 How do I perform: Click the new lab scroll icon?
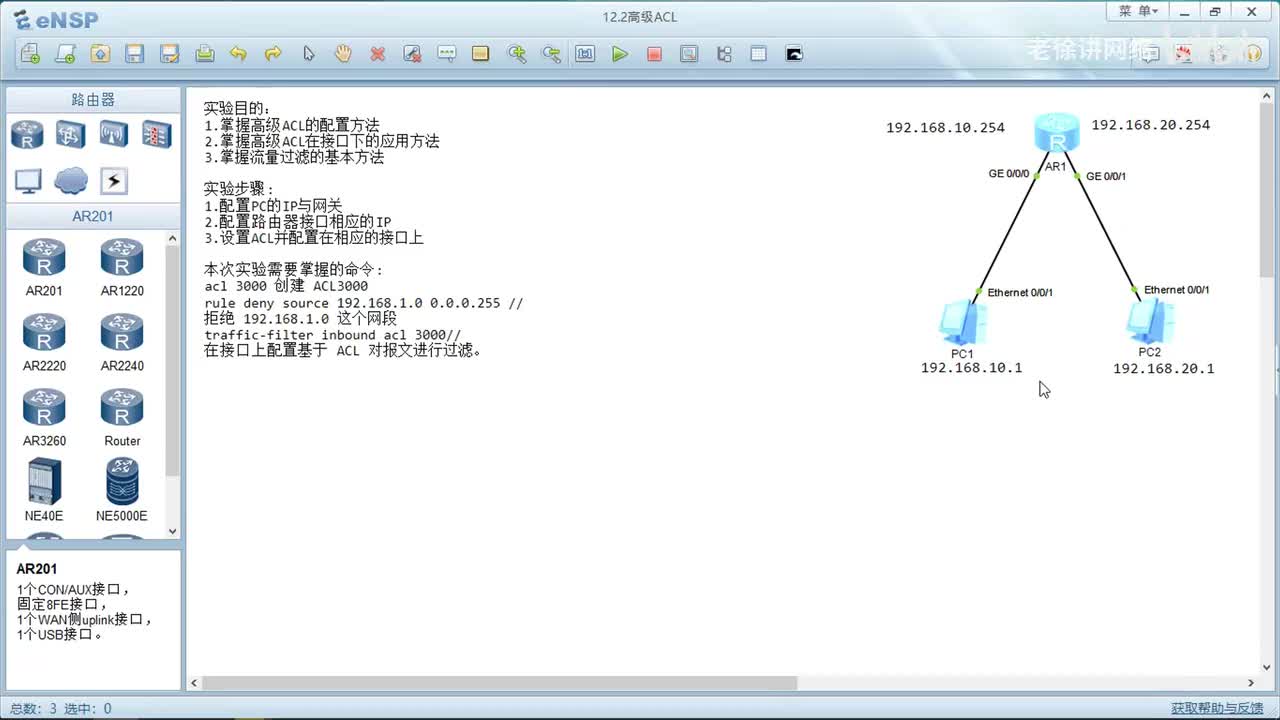click(65, 54)
